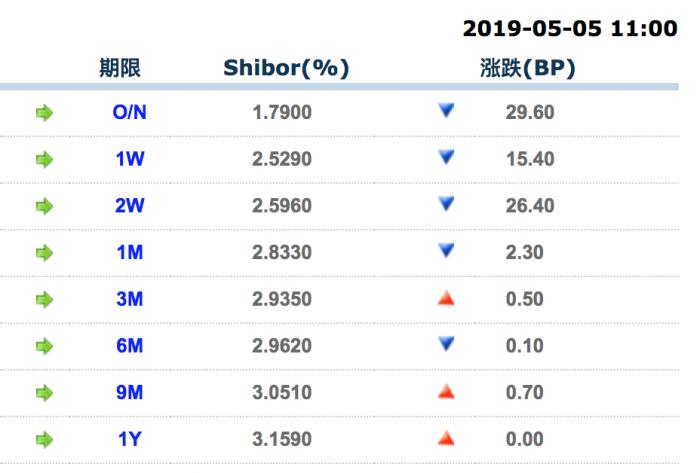This screenshot has height=473, width=700.
Task: Open the 9M term link
Action: pyautogui.click(x=129, y=392)
